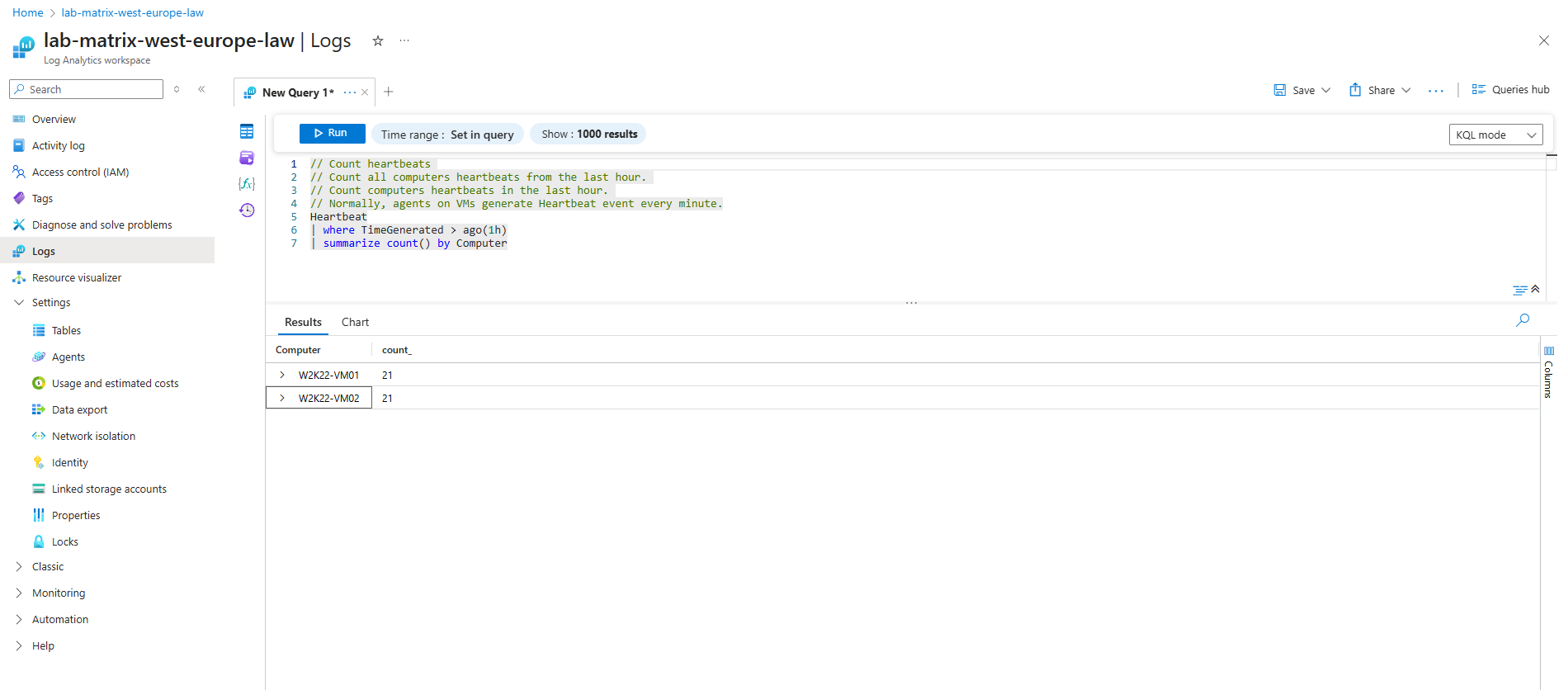Open the KQL mode dropdown
Viewport: 1568px width, 690px height.
click(x=1495, y=135)
